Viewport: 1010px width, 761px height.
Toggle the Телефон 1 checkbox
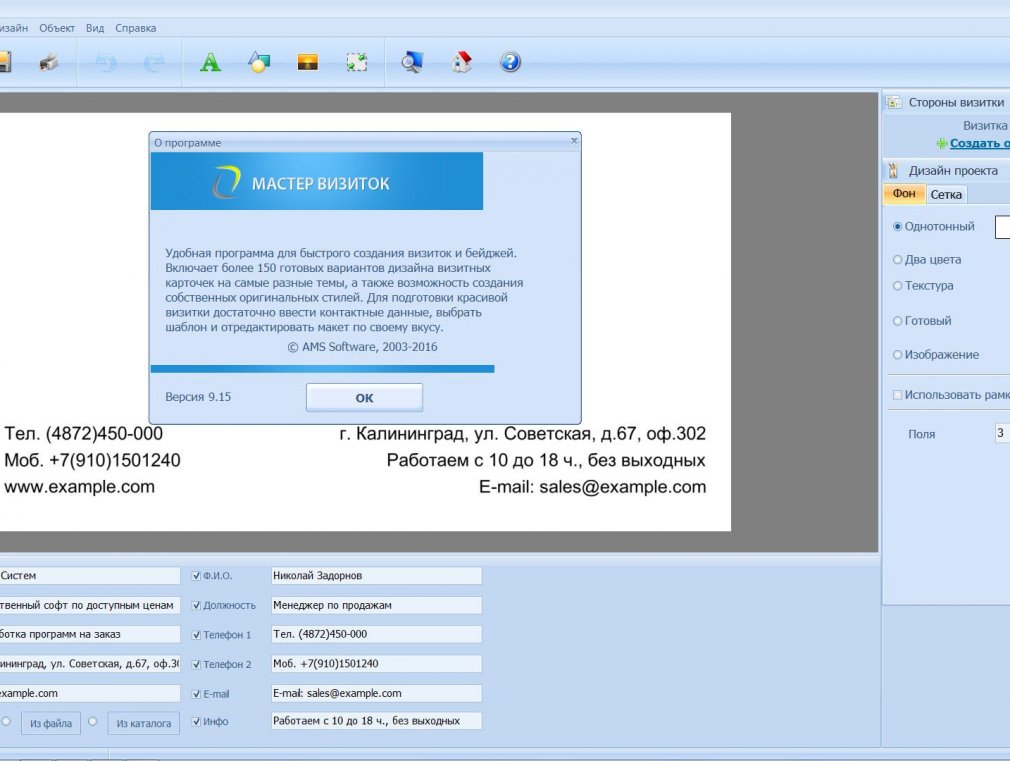(x=196, y=635)
